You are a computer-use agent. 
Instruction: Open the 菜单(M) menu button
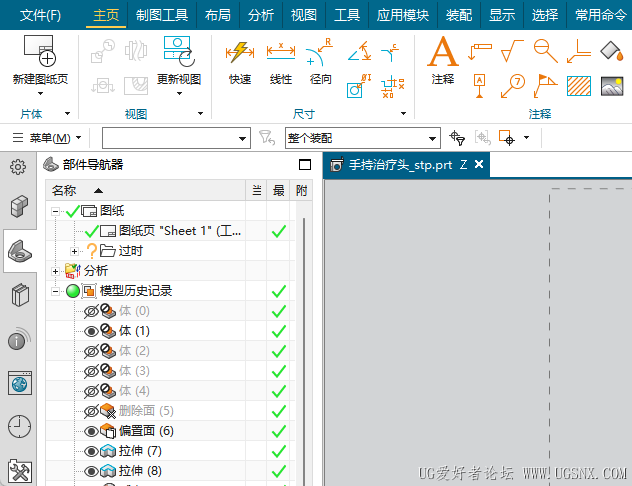[46, 138]
